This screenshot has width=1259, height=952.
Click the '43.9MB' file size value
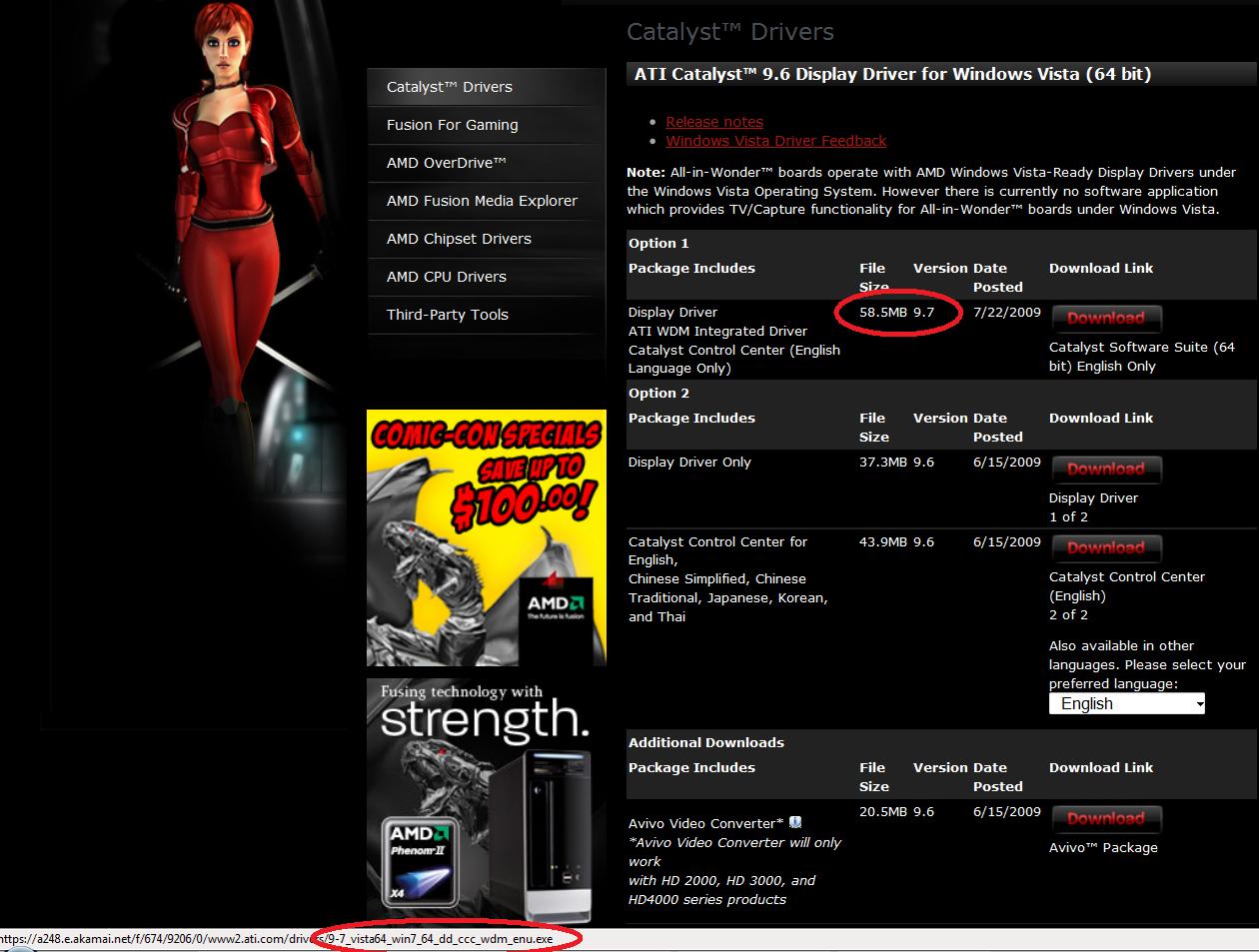point(883,541)
